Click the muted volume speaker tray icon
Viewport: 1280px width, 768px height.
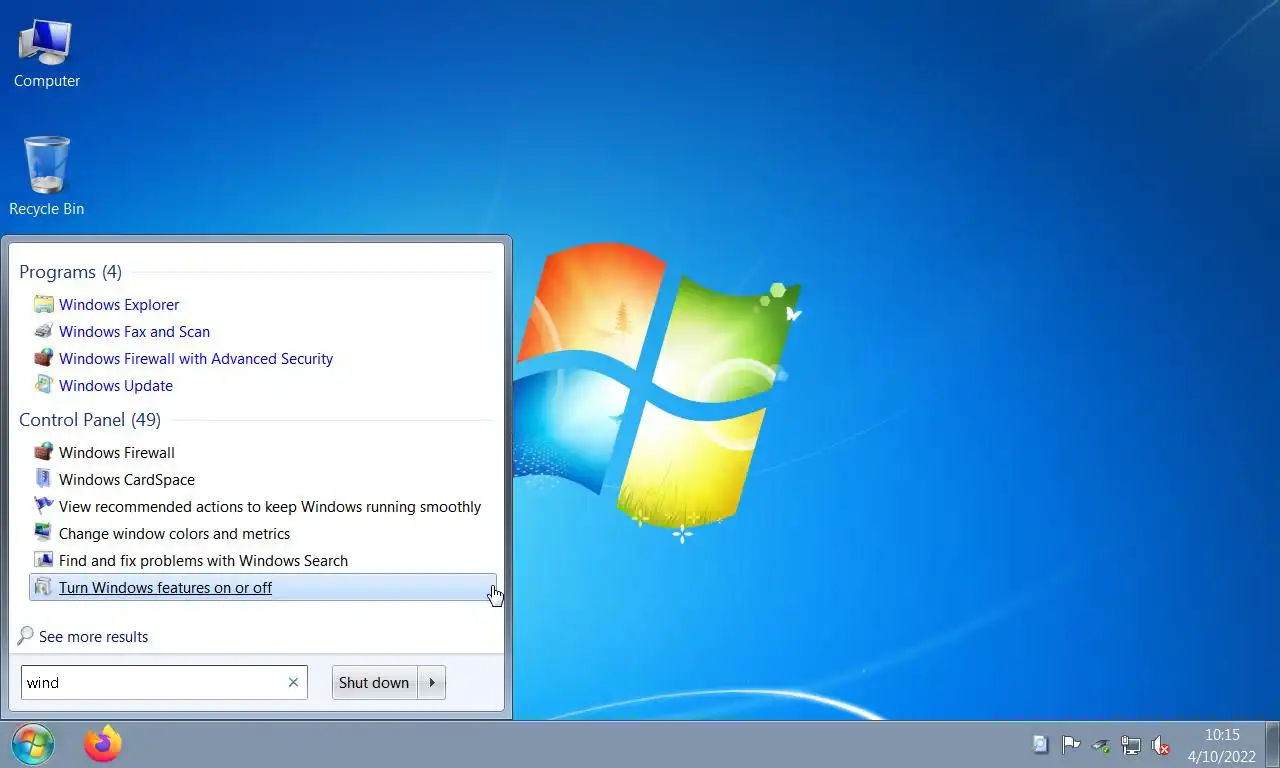point(1161,744)
